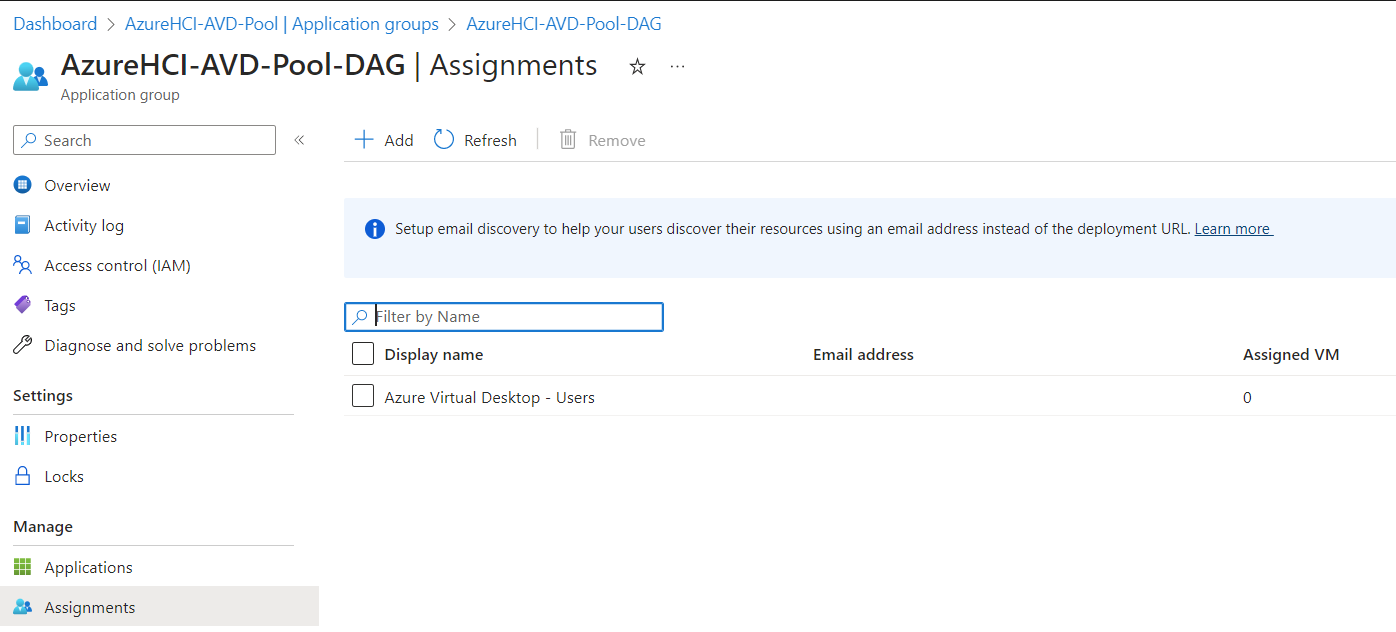
Task: Select the Tags icon
Action: 22,305
